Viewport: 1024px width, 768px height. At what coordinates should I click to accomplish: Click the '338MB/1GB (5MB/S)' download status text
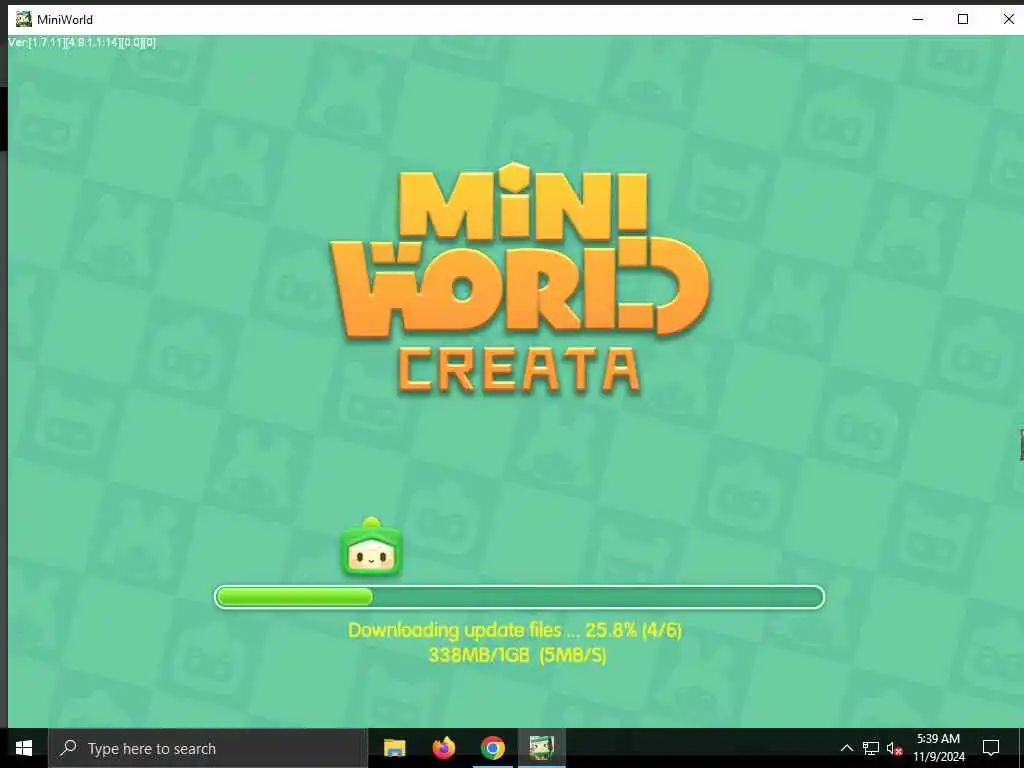pos(517,655)
